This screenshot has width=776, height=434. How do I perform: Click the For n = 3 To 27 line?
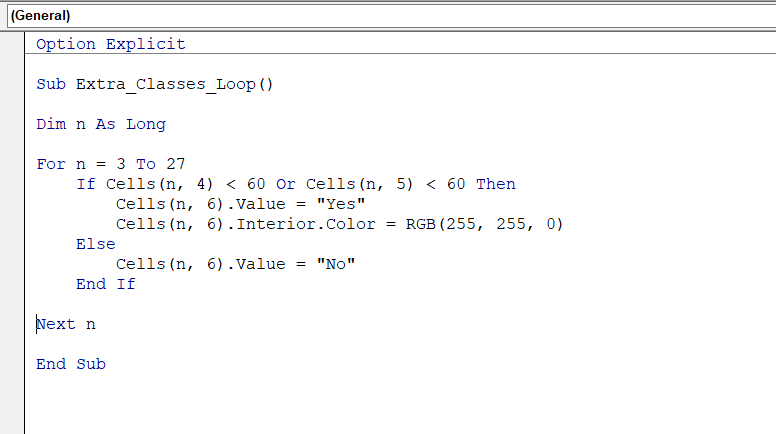tap(110, 164)
